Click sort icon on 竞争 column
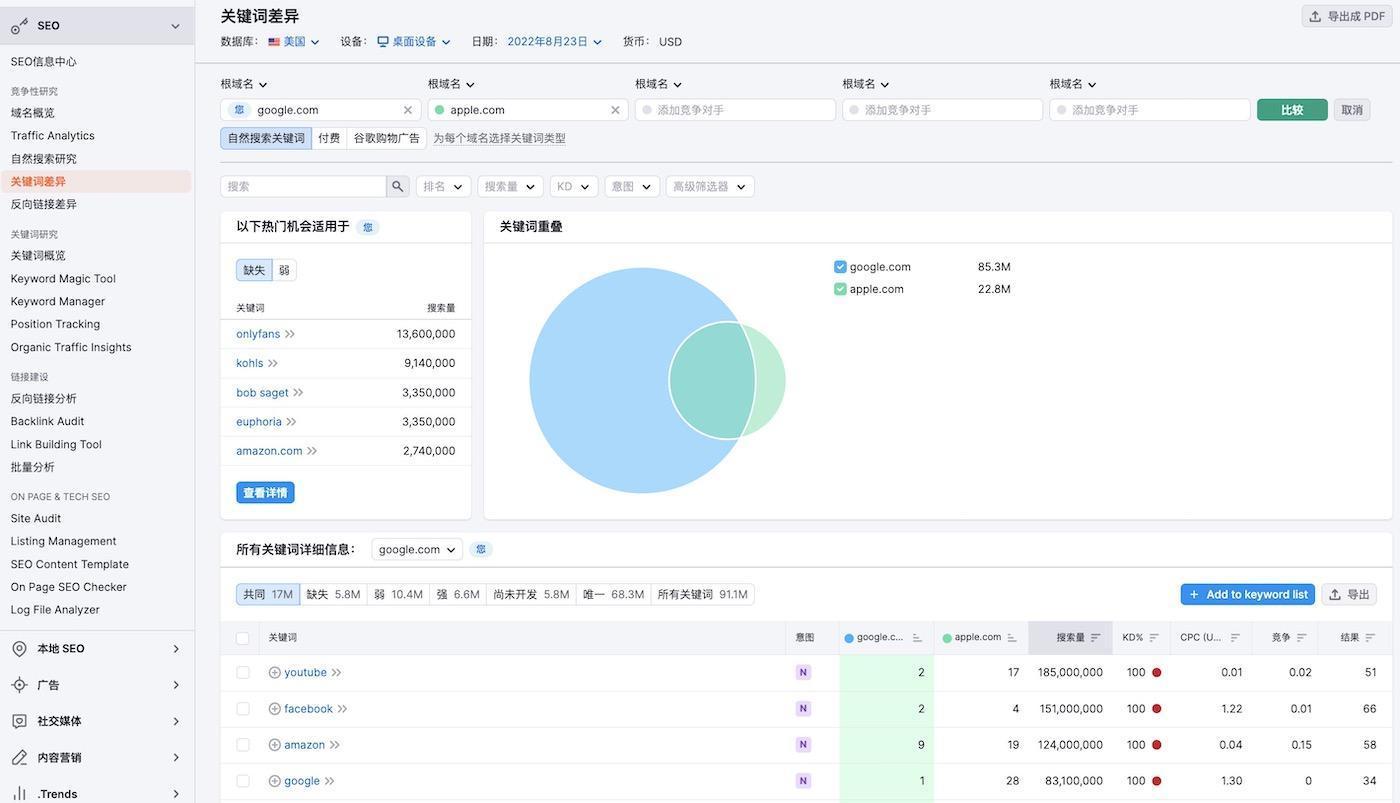The width and height of the screenshot is (1400, 803). (1301, 638)
